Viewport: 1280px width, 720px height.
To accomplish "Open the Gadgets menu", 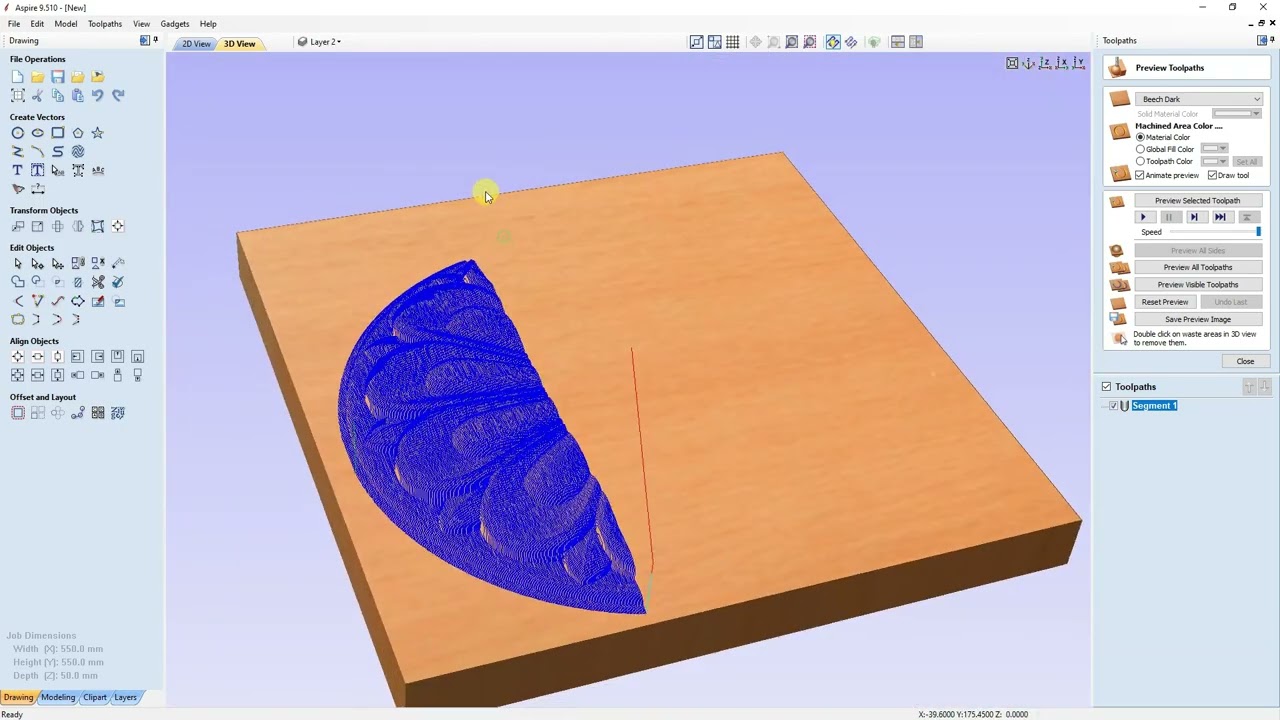I will coord(175,24).
